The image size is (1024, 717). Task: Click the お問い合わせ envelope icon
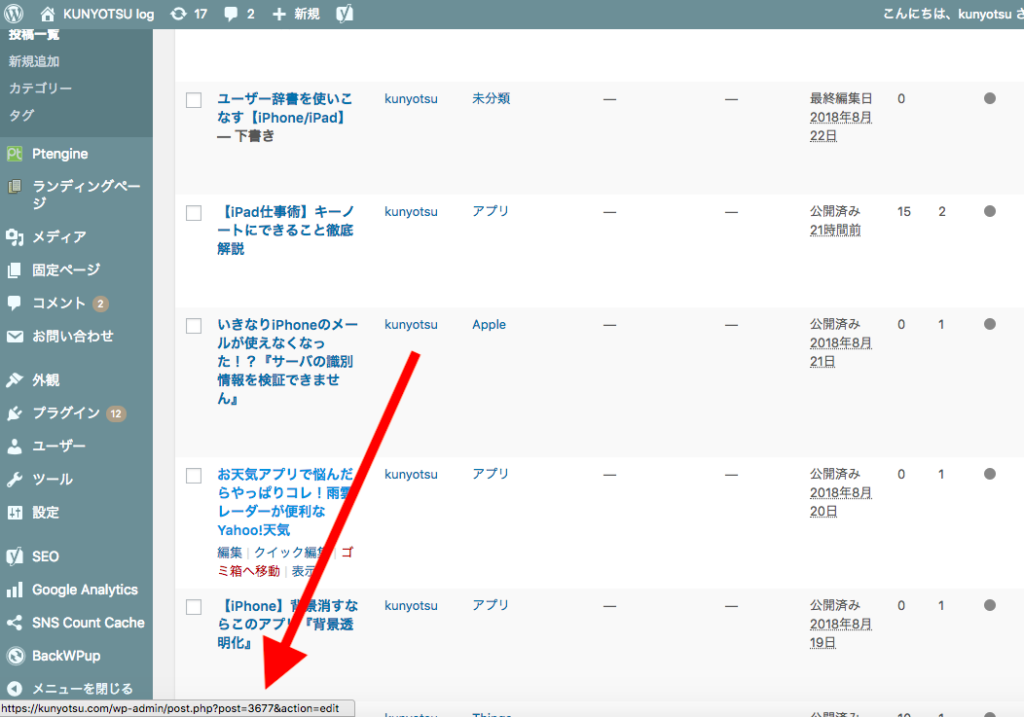14,336
